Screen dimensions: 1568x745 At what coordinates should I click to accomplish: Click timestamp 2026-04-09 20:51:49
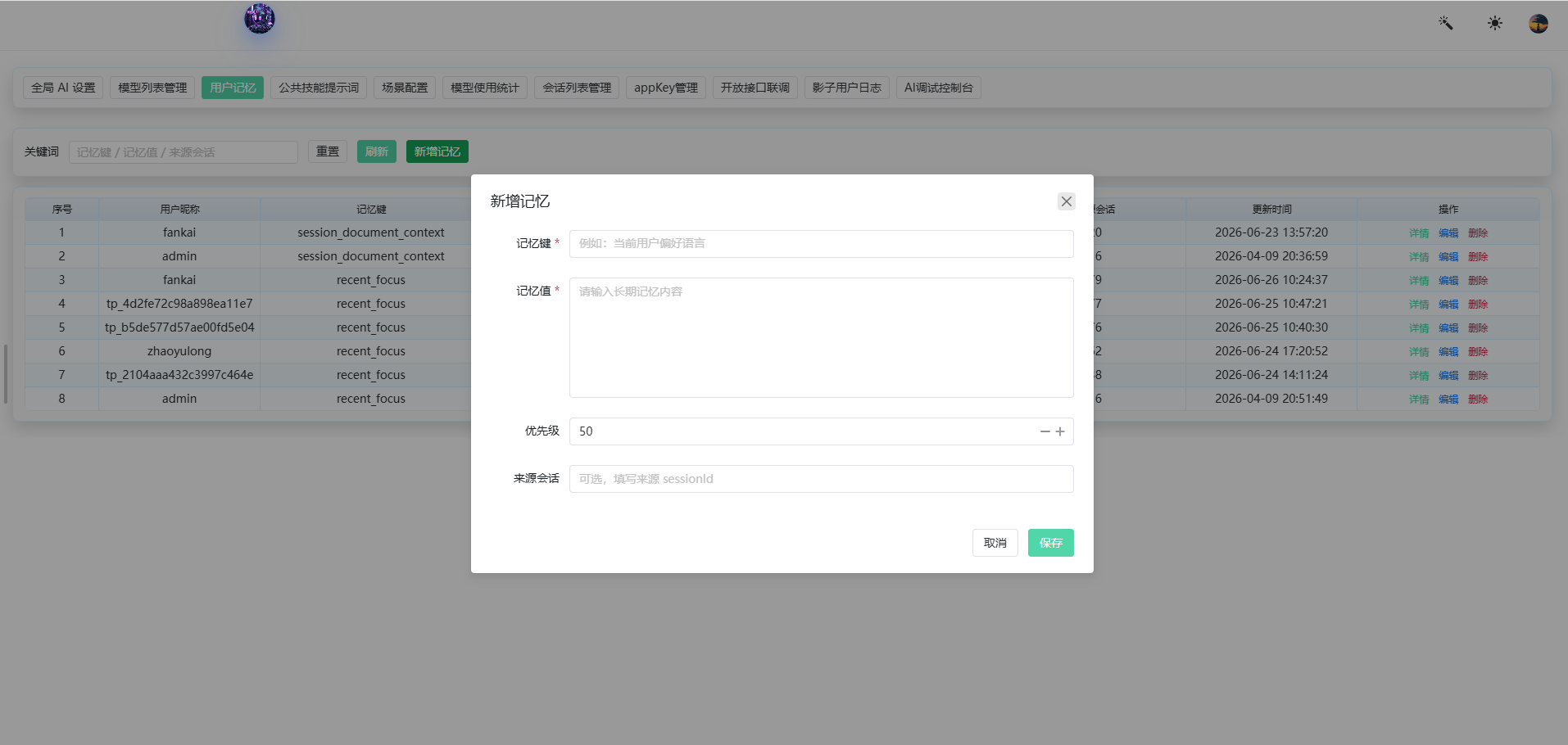point(1271,399)
